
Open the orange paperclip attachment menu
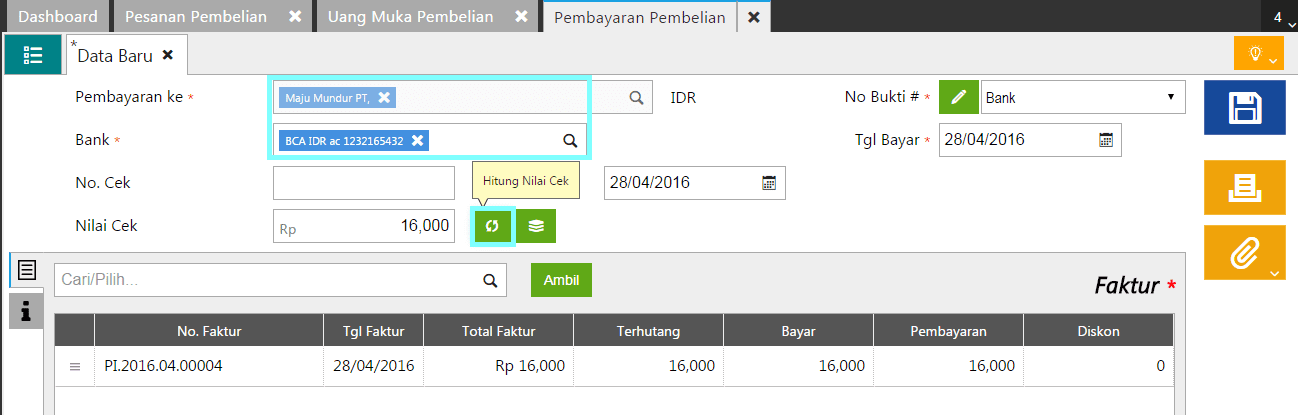click(1244, 252)
